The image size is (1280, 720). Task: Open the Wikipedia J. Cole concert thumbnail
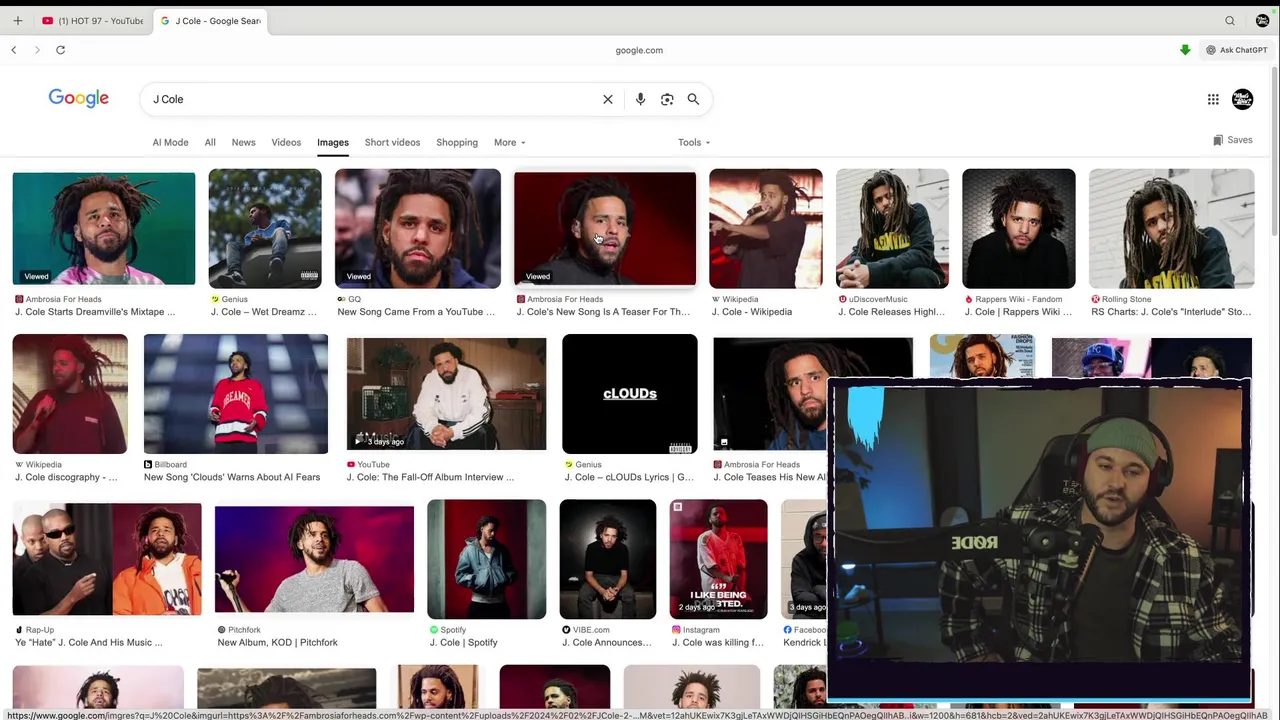tap(766, 229)
